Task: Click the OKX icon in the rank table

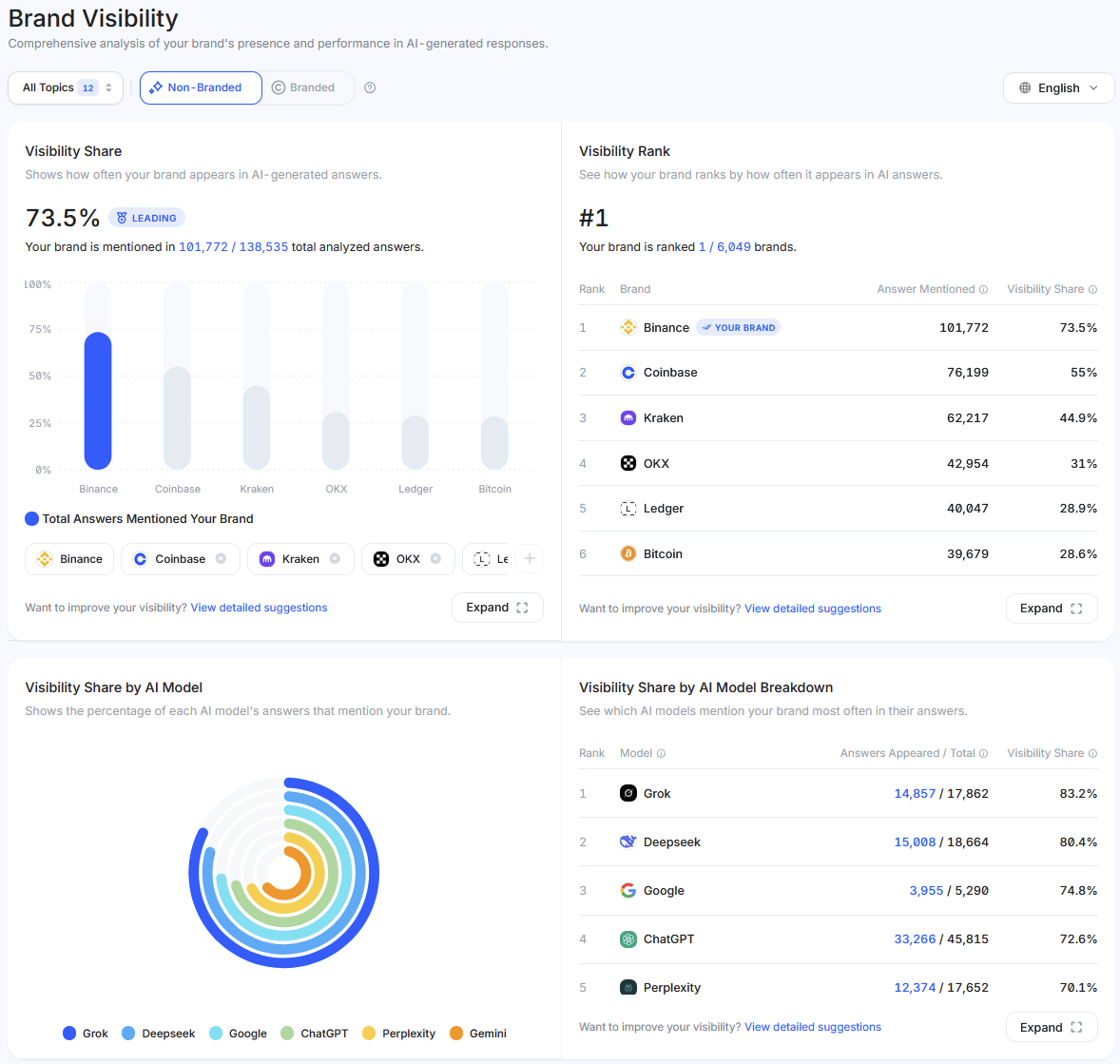Action: tap(628, 463)
